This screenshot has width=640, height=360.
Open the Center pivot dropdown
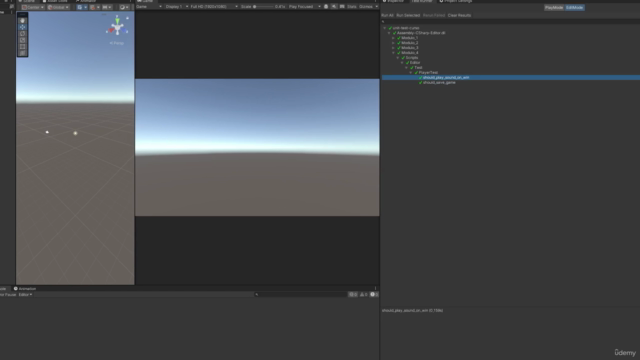point(33,7)
